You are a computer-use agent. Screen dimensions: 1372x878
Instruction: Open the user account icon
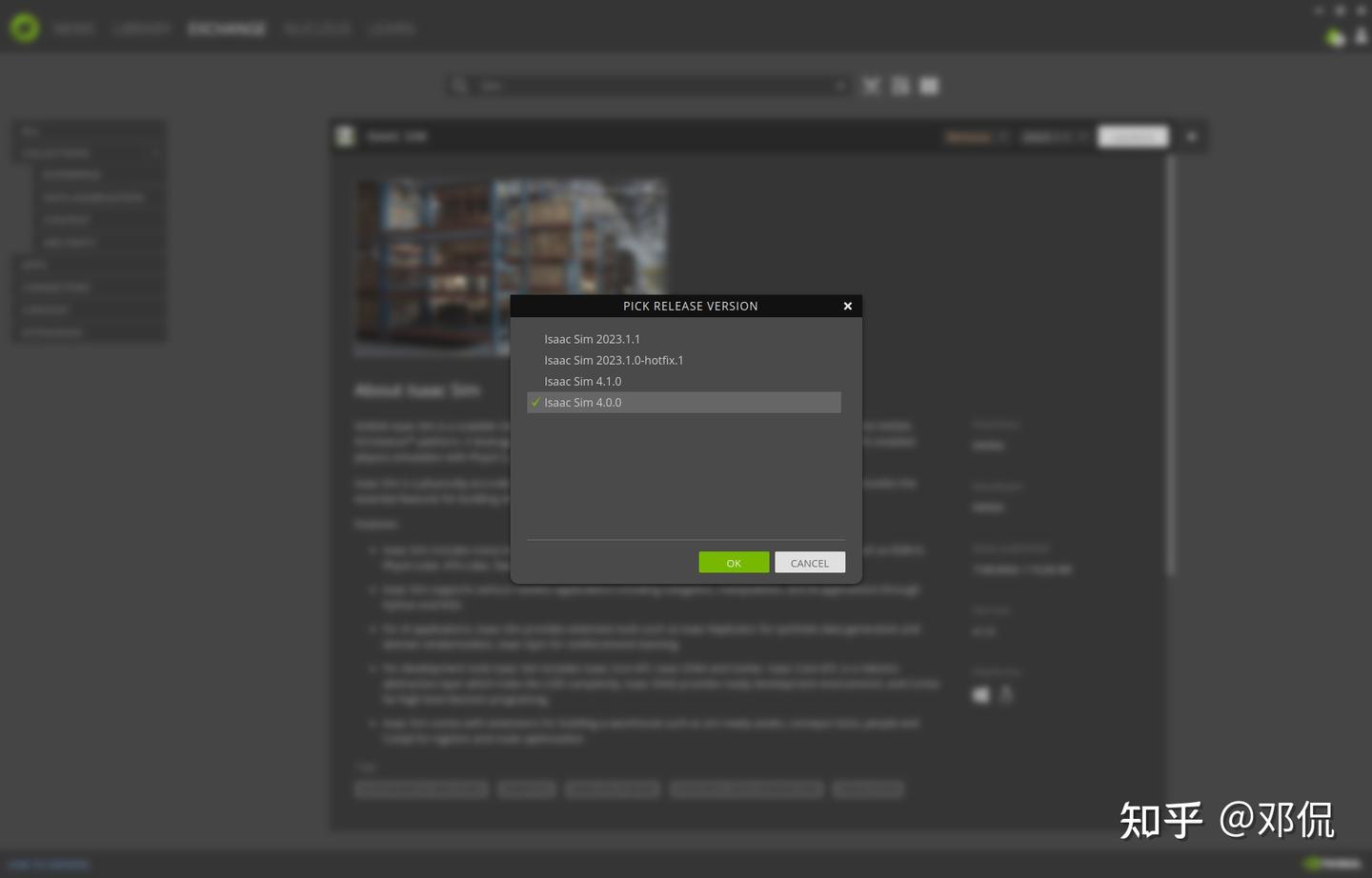(x=1361, y=37)
